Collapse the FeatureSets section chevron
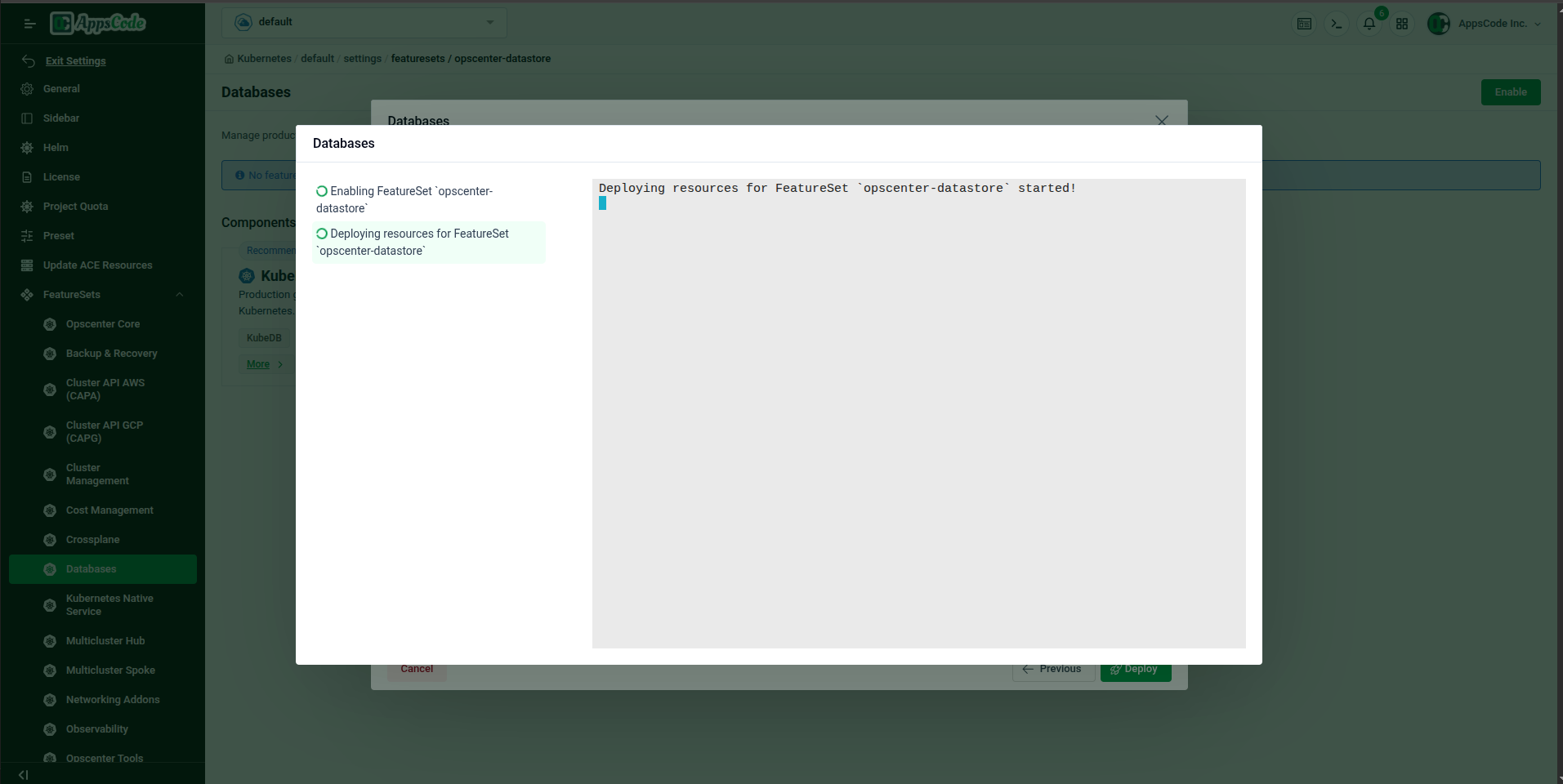This screenshot has height=784, width=1563. (x=179, y=295)
